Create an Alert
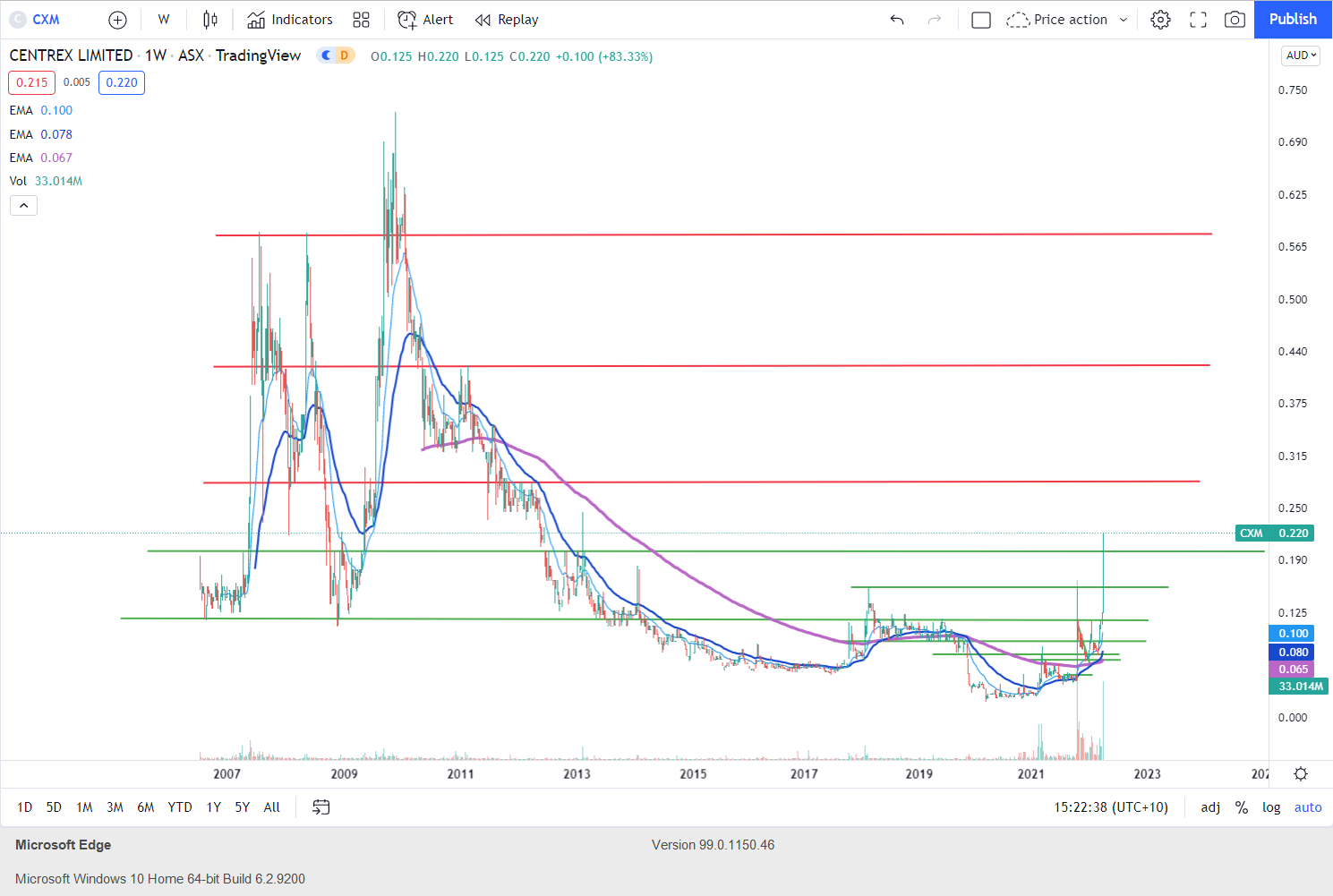This screenshot has height=896, width=1333. point(426,20)
